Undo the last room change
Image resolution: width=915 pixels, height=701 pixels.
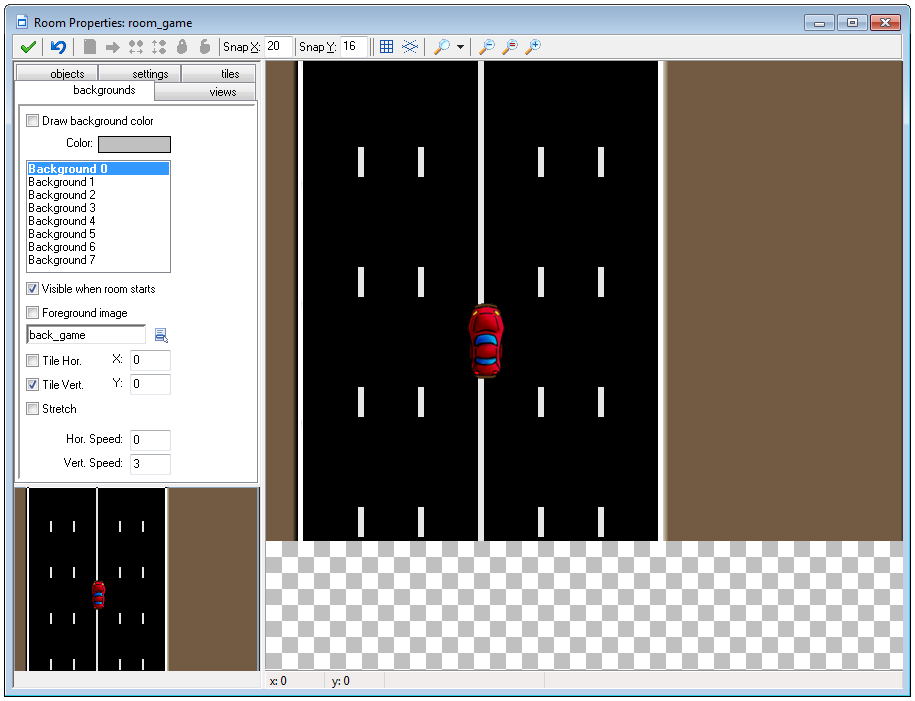click(58, 47)
